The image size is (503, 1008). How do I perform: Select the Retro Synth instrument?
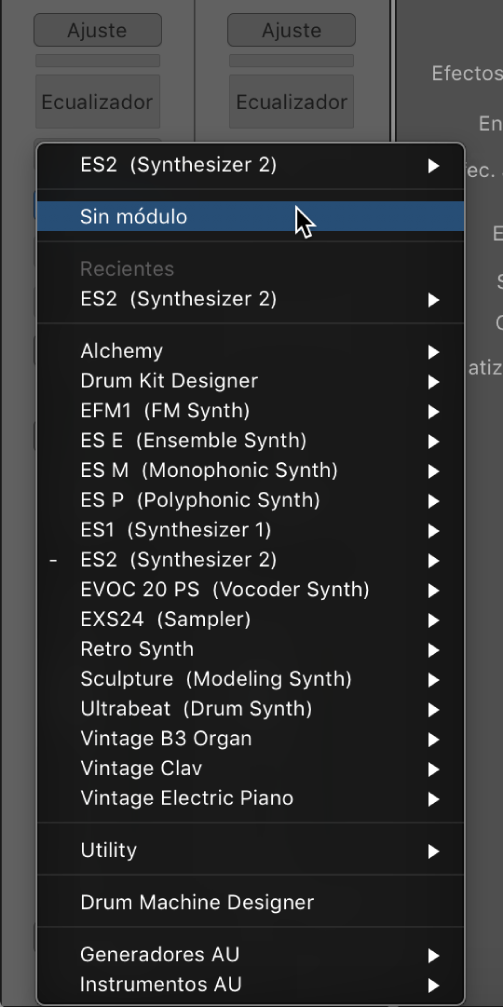click(x=250, y=649)
